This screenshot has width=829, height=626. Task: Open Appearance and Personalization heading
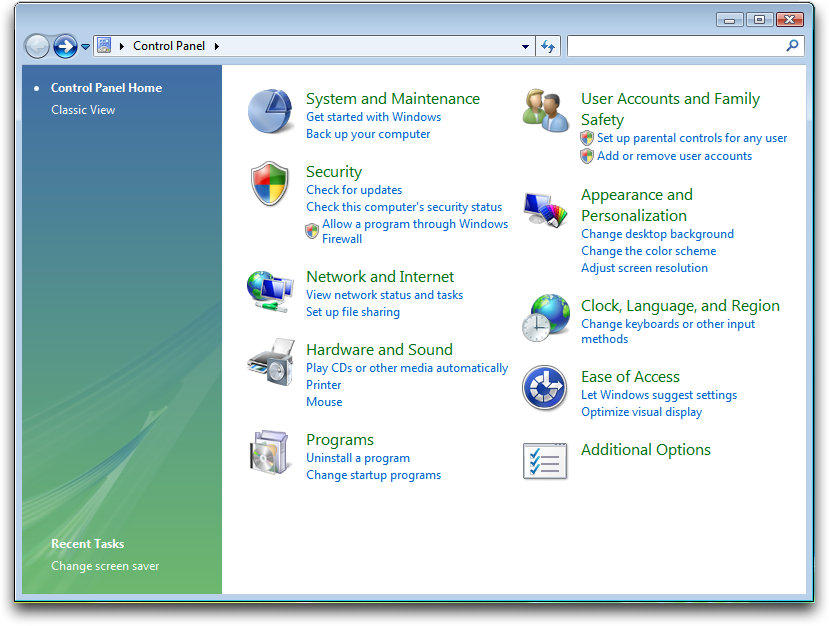pos(637,205)
